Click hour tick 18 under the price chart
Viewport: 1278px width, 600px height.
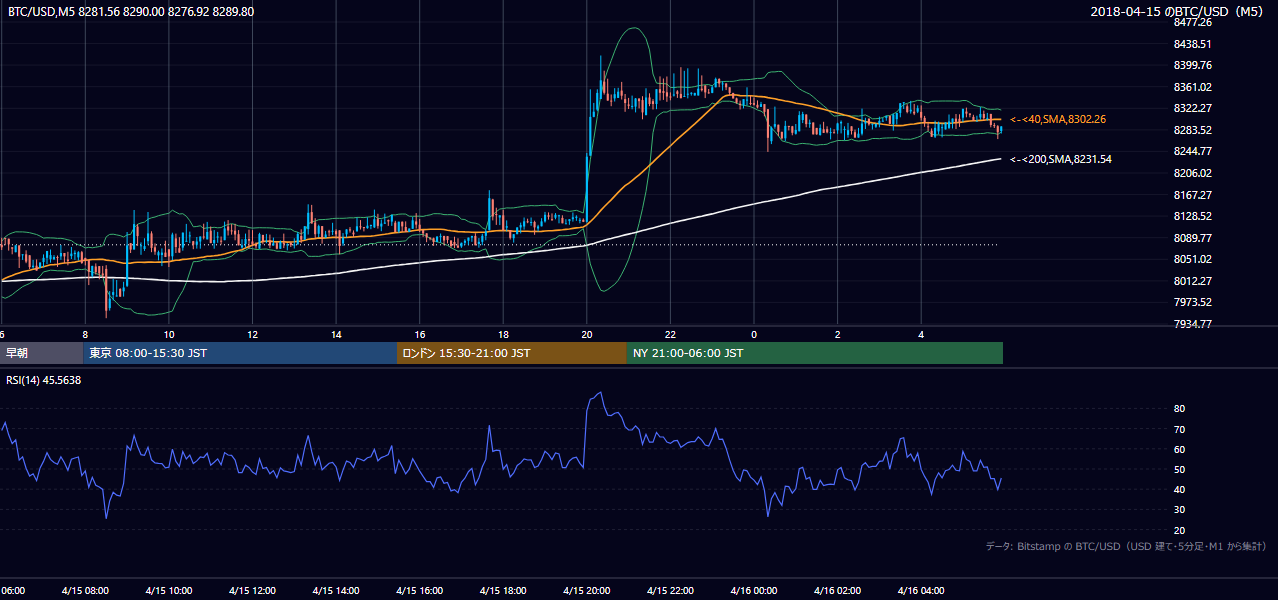pyautogui.click(x=503, y=335)
